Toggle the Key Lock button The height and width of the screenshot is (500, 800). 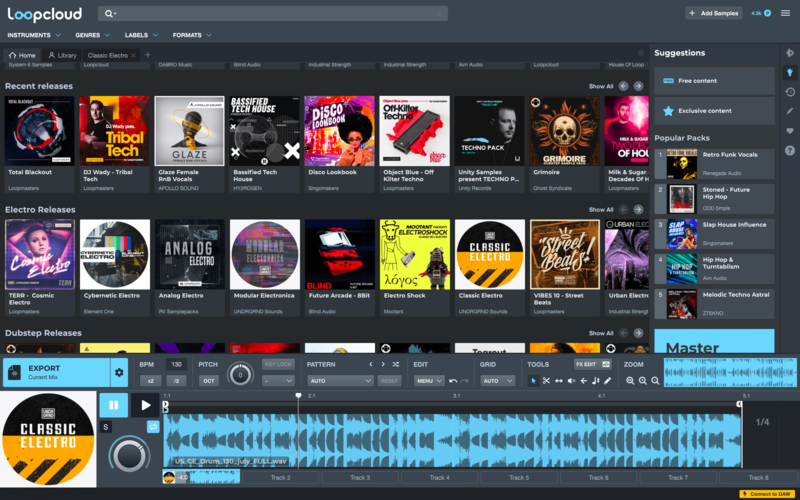coord(276,365)
